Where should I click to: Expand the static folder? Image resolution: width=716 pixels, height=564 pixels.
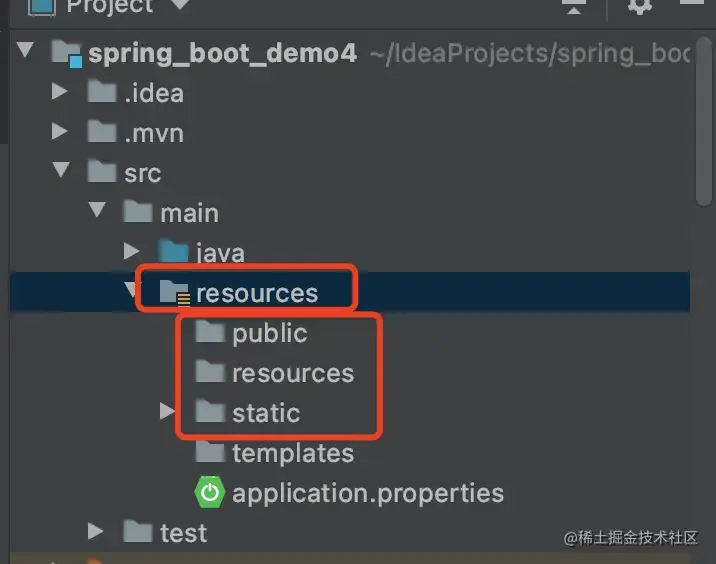(x=167, y=411)
